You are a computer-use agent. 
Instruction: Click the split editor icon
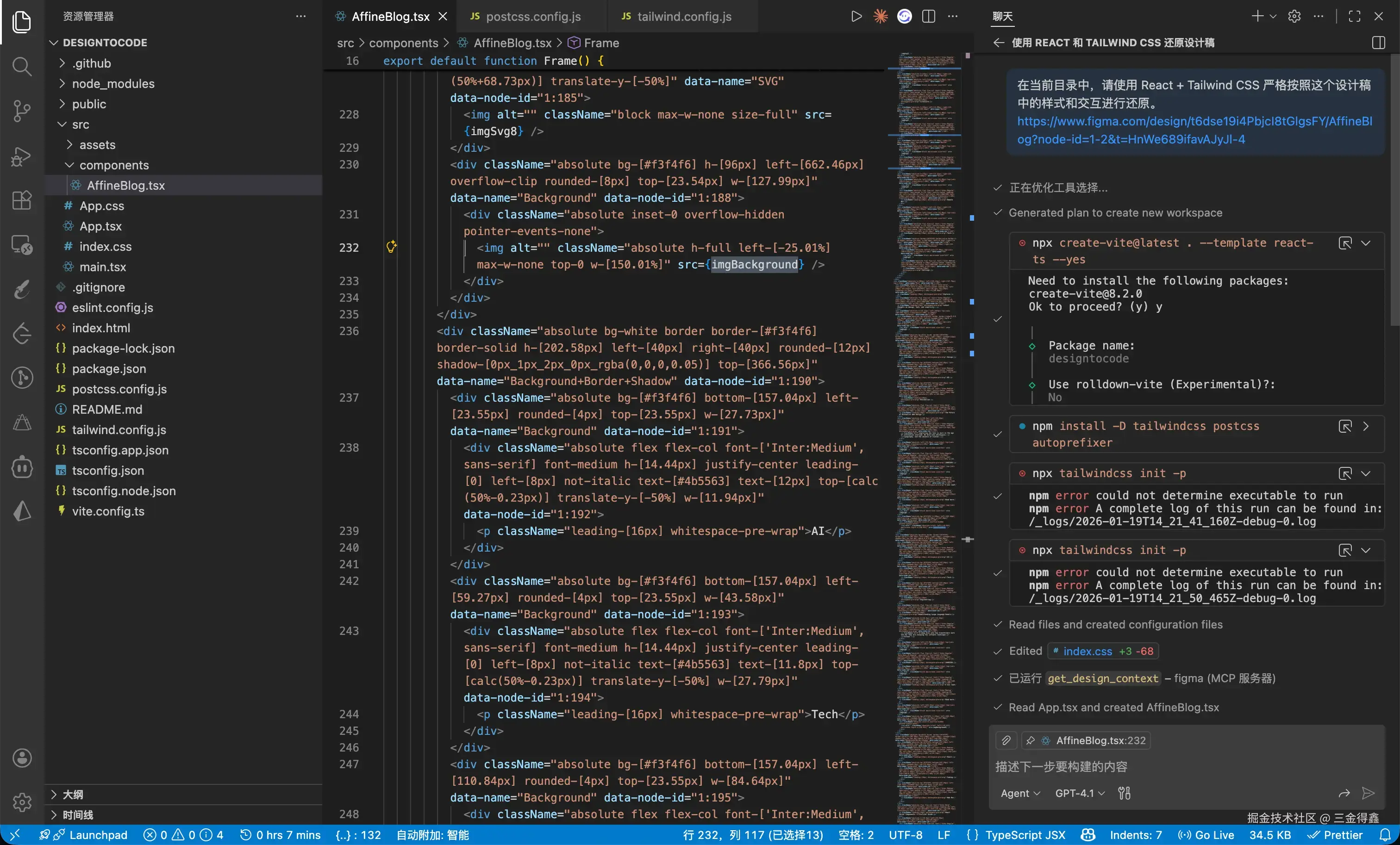pos(928,17)
